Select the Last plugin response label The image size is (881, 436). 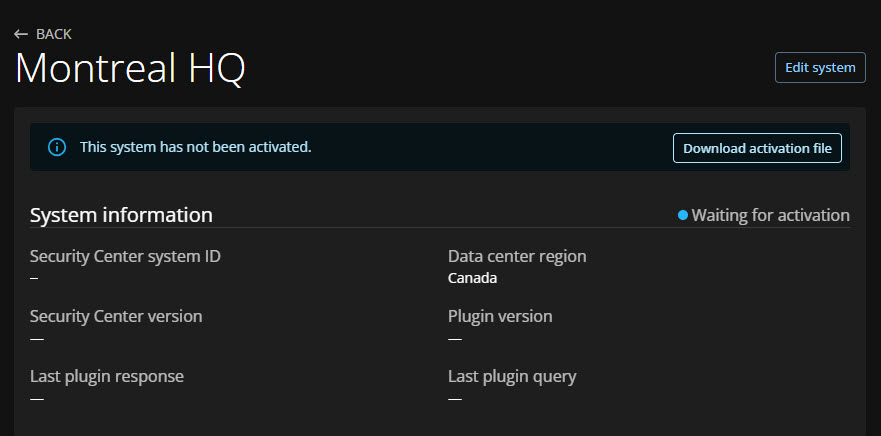[107, 376]
